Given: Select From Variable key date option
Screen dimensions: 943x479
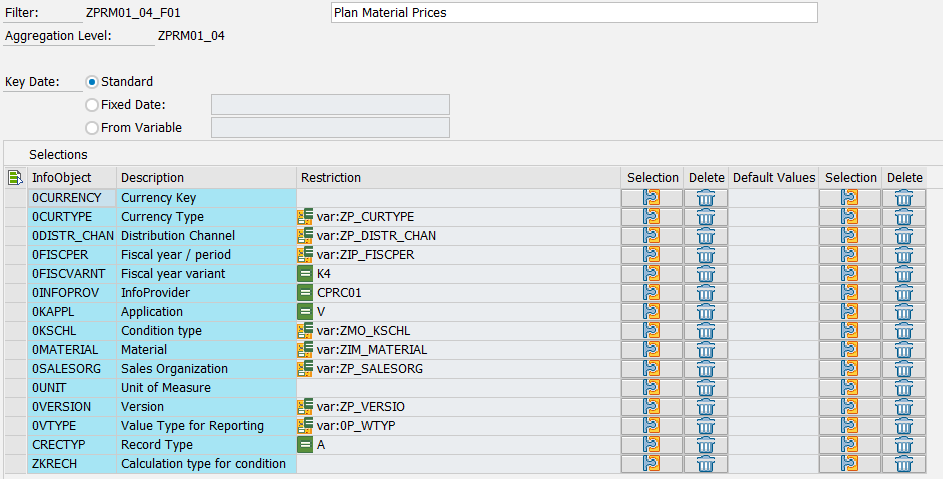Looking at the screenshot, I should coord(91,128).
